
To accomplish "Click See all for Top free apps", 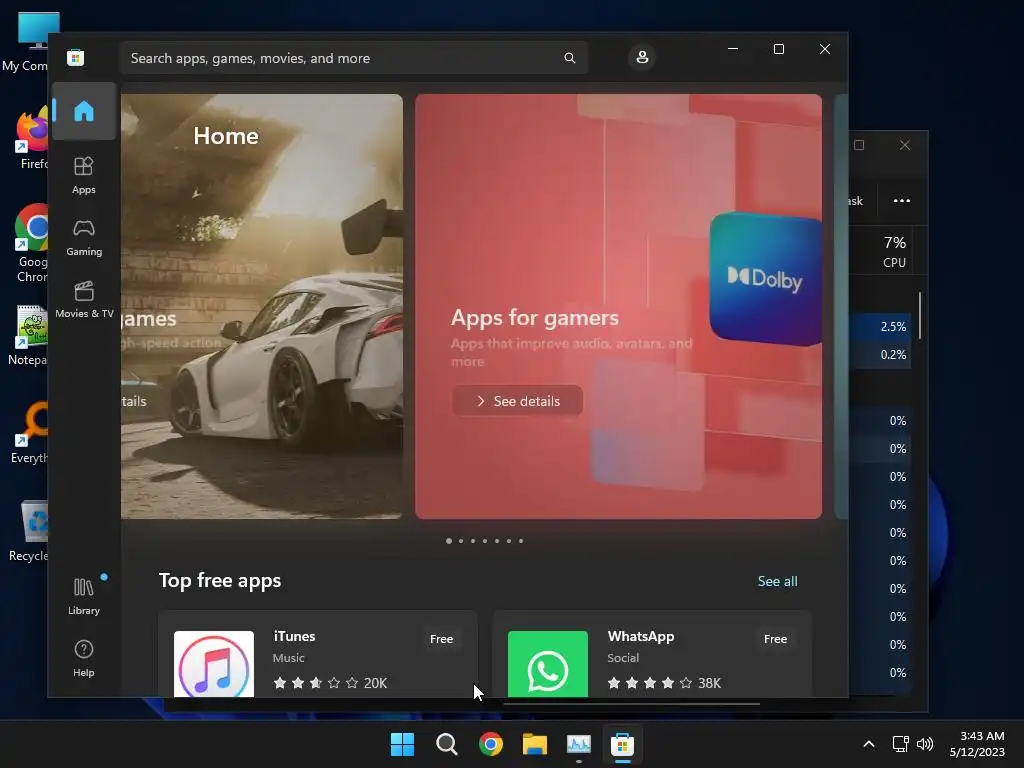I will pyautogui.click(x=777, y=581).
